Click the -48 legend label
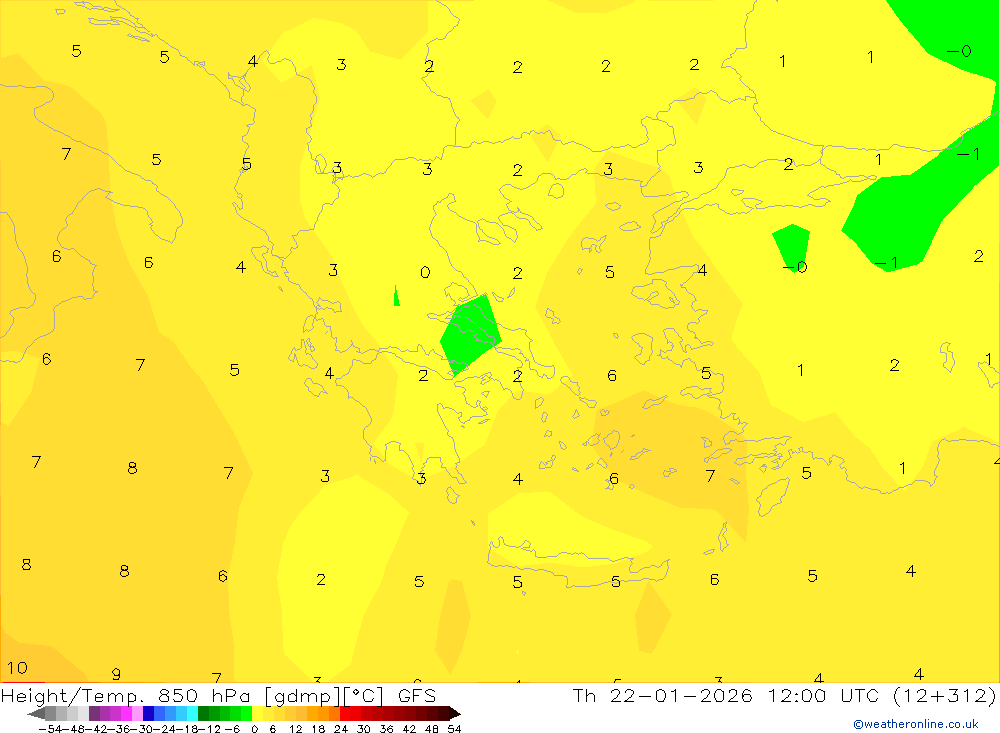The image size is (1000, 733). (x=73, y=729)
